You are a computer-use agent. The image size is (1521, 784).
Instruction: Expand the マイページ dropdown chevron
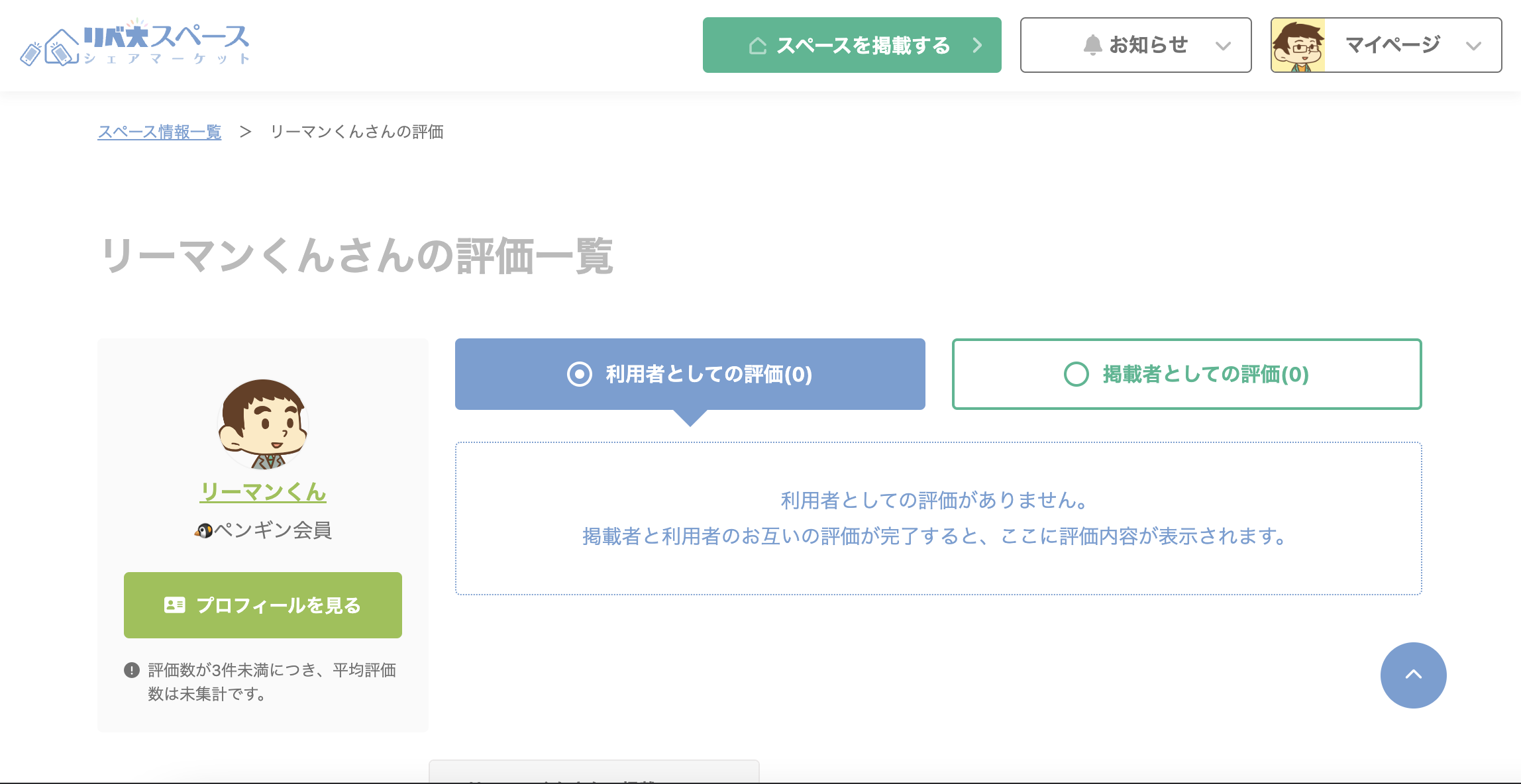coord(1473,46)
